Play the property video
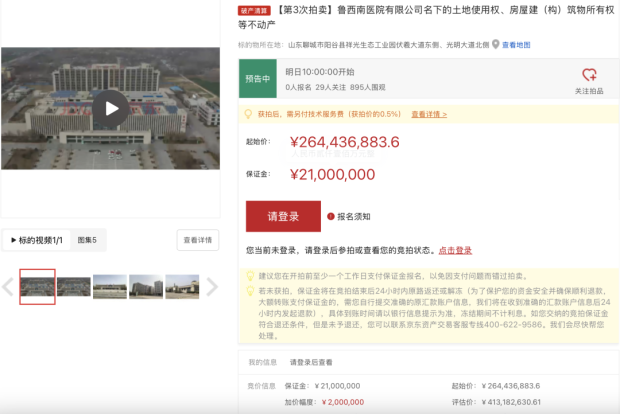This screenshot has height=414, width=620. [x=111, y=108]
